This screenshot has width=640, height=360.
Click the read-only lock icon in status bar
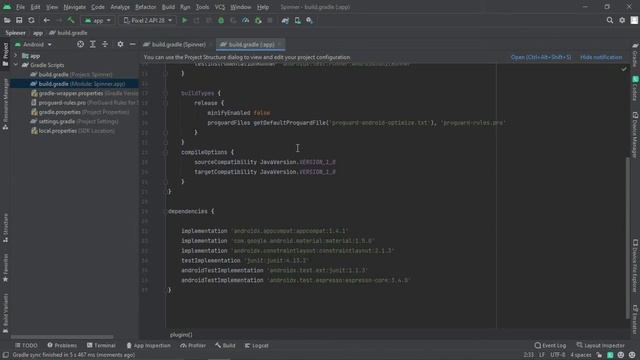click(599, 355)
